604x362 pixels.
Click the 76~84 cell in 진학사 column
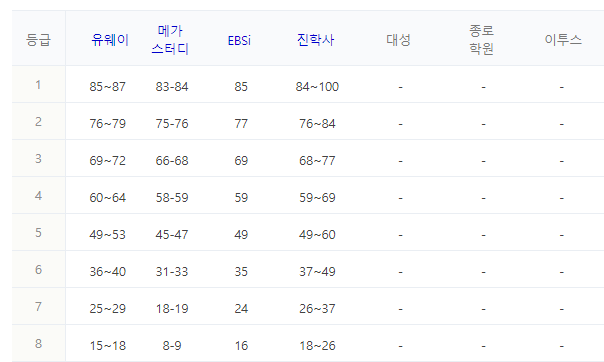[x=317, y=124]
